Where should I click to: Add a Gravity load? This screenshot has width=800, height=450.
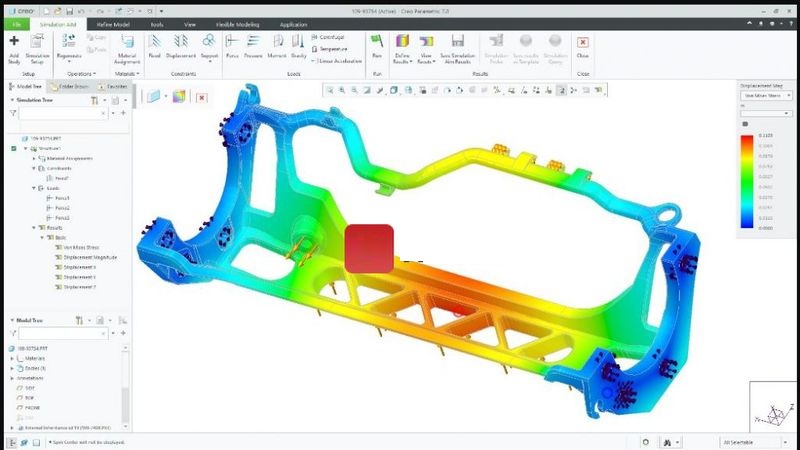[298, 46]
